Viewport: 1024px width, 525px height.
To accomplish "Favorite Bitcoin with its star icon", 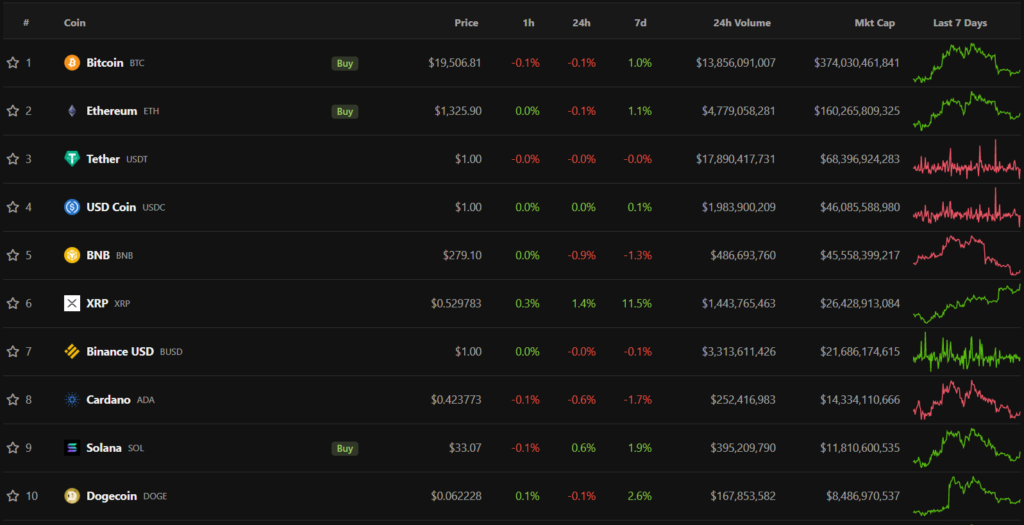I will 12,63.
